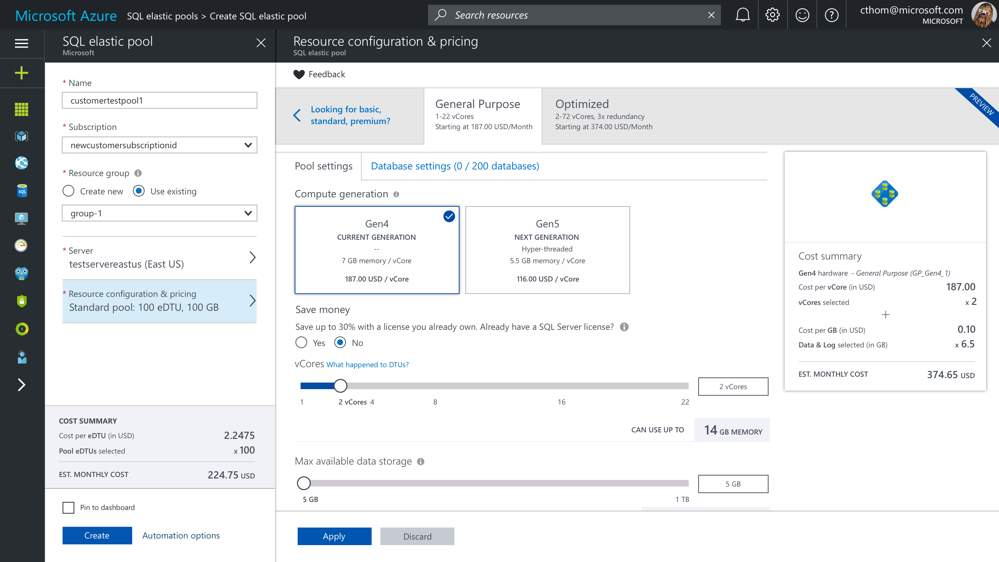Switch to the Optimized tier tab

click(x=603, y=115)
